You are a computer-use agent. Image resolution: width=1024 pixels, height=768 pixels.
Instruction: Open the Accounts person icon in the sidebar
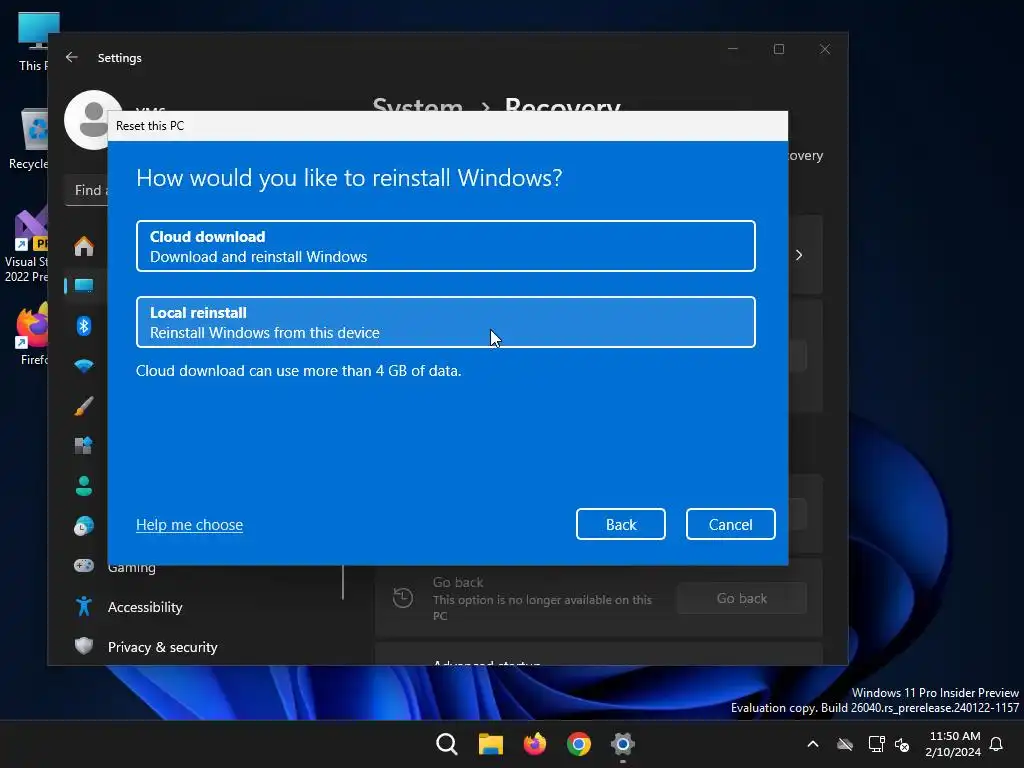(x=84, y=486)
